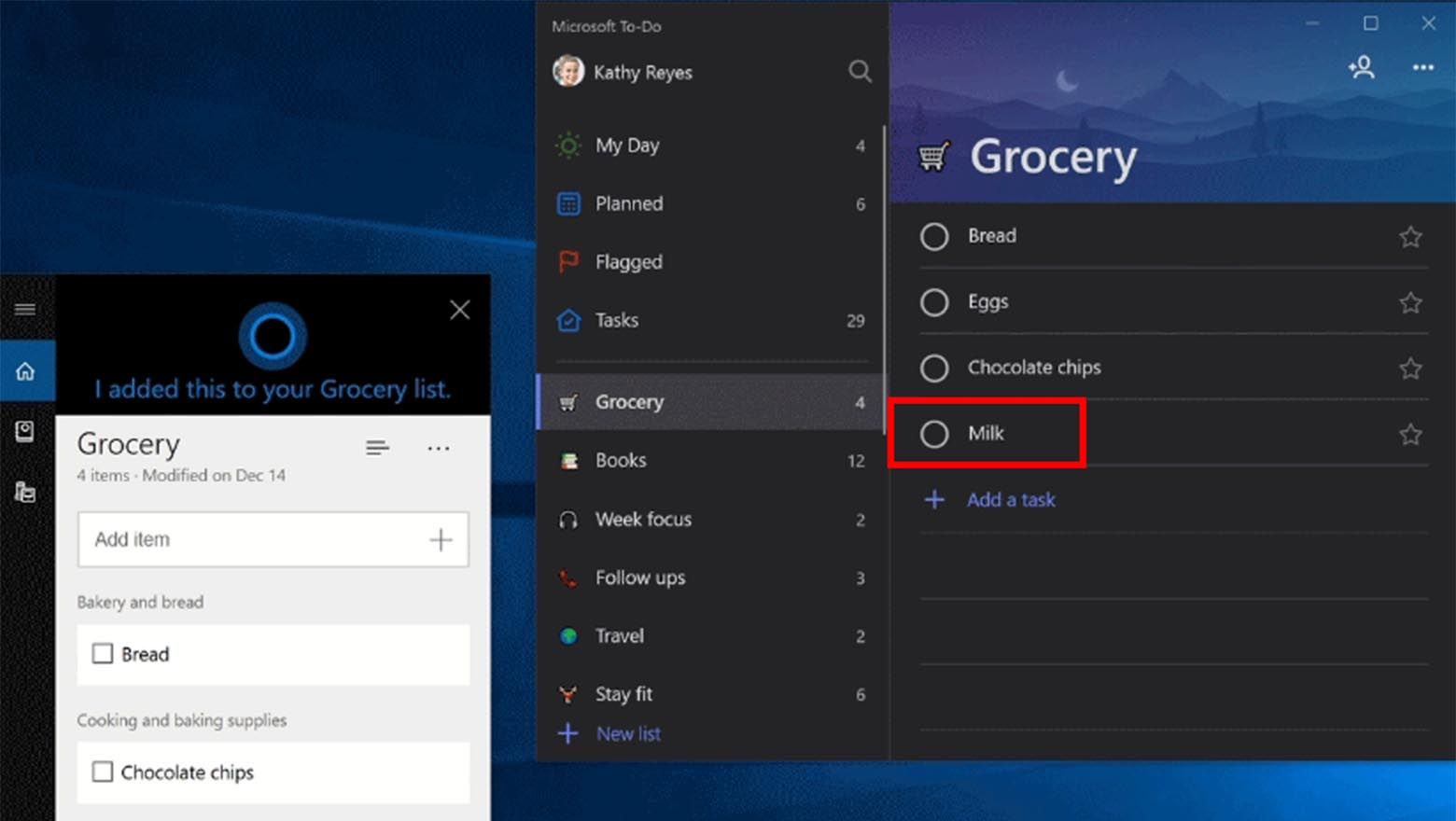The image size is (1456, 821).
Task: Click the Grocery heading in To-Do
Action: coord(1054,157)
